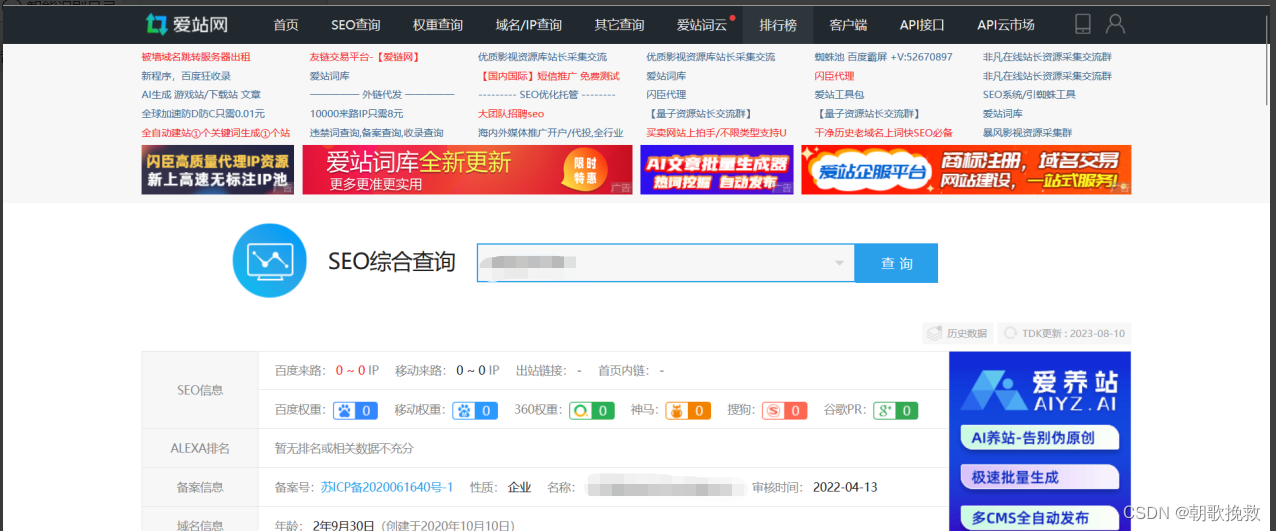
Task: Click the 爱站企服平台 banner
Action: 966,170
